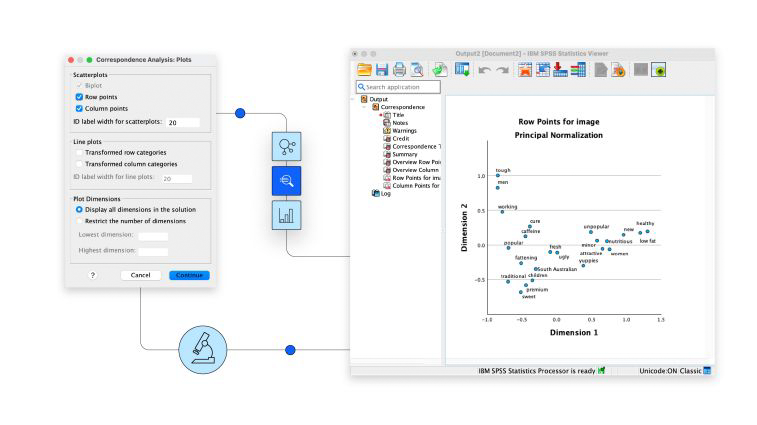Click the dimmed Biplot checkbox
Screen dimensions: 757x425
pos(79,85)
